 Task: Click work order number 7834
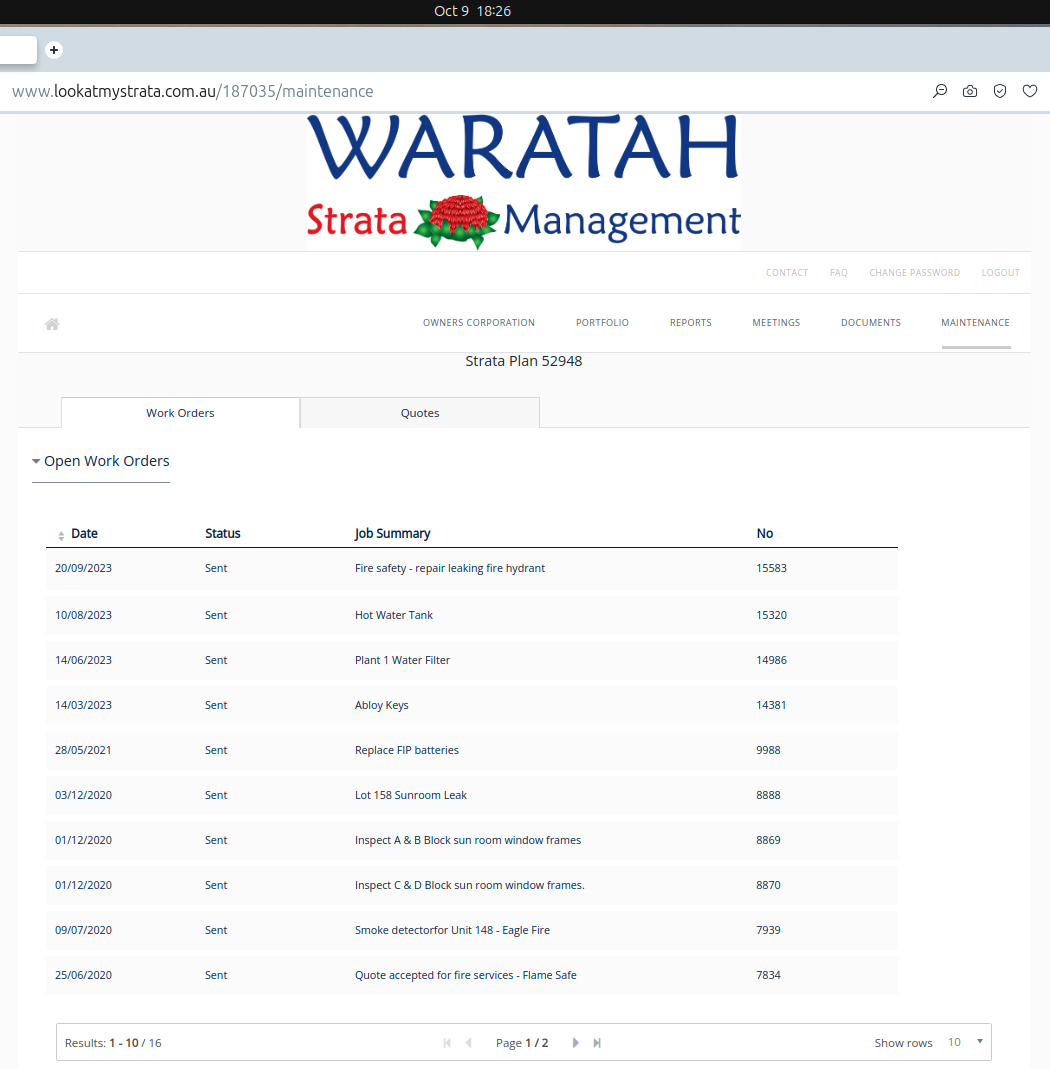(768, 975)
